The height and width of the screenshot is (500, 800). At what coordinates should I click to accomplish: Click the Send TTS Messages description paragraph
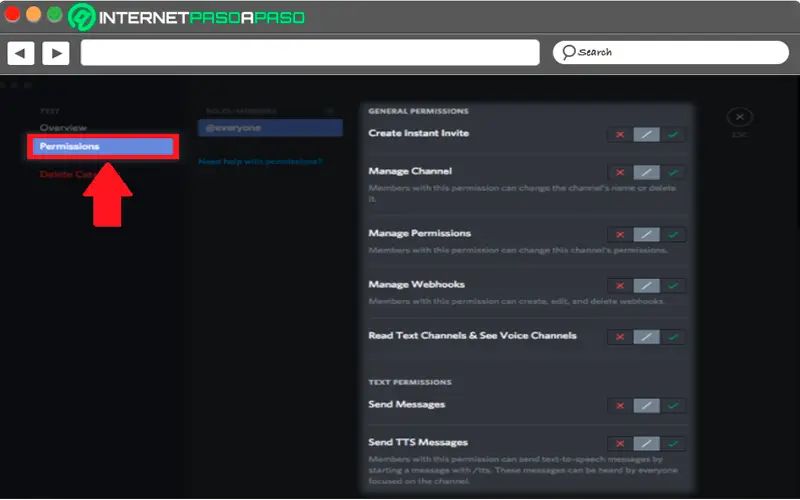tap(523, 470)
